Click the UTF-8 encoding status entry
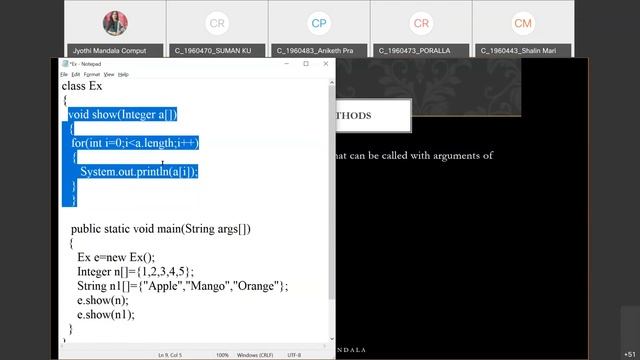 click(x=294, y=356)
